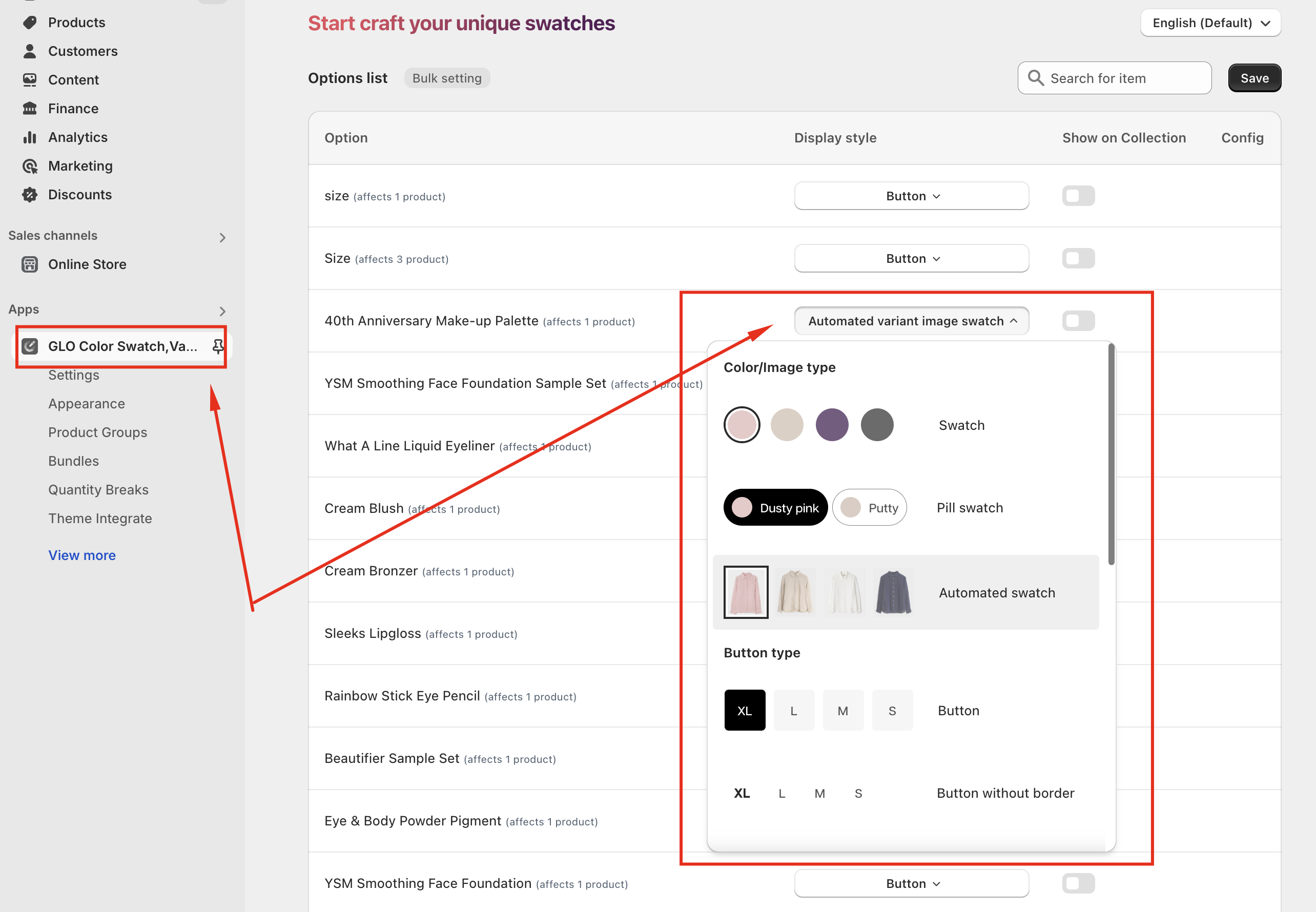
Task: Click the pin icon beside GLO Color Swatch
Action: tap(218, 346)
